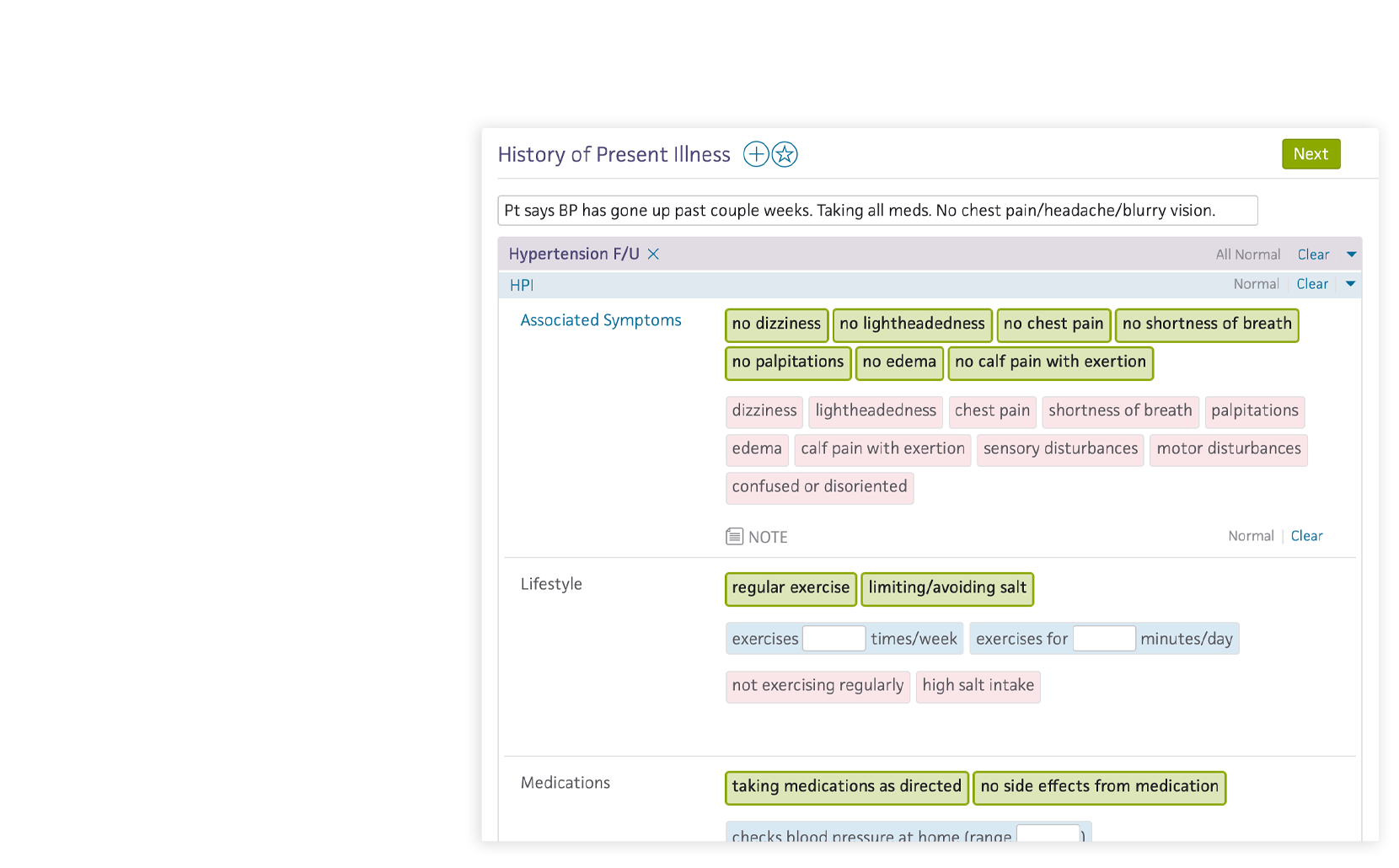Screen dimensions: 1399x868
Task: Toggle the 'regular exercise' lifestyle chip
Action: [791, 588]
